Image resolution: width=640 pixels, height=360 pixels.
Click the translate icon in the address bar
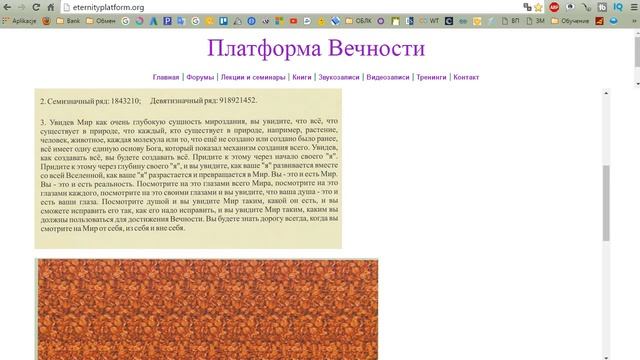(527, 7)
